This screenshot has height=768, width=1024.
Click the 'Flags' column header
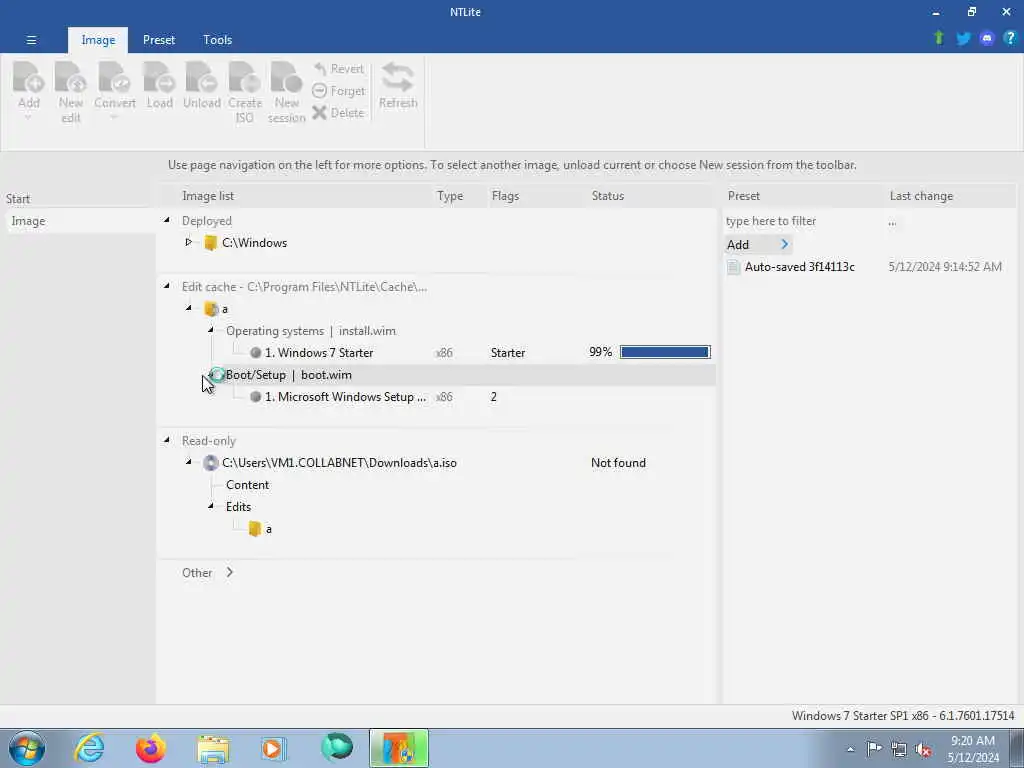pos(505,196)
